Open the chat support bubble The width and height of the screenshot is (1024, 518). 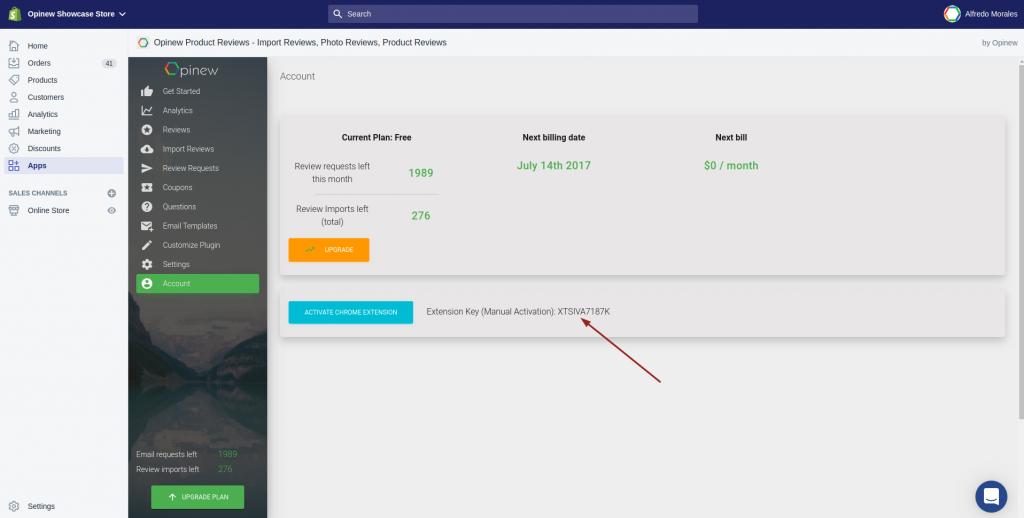[x=991, y=496]
